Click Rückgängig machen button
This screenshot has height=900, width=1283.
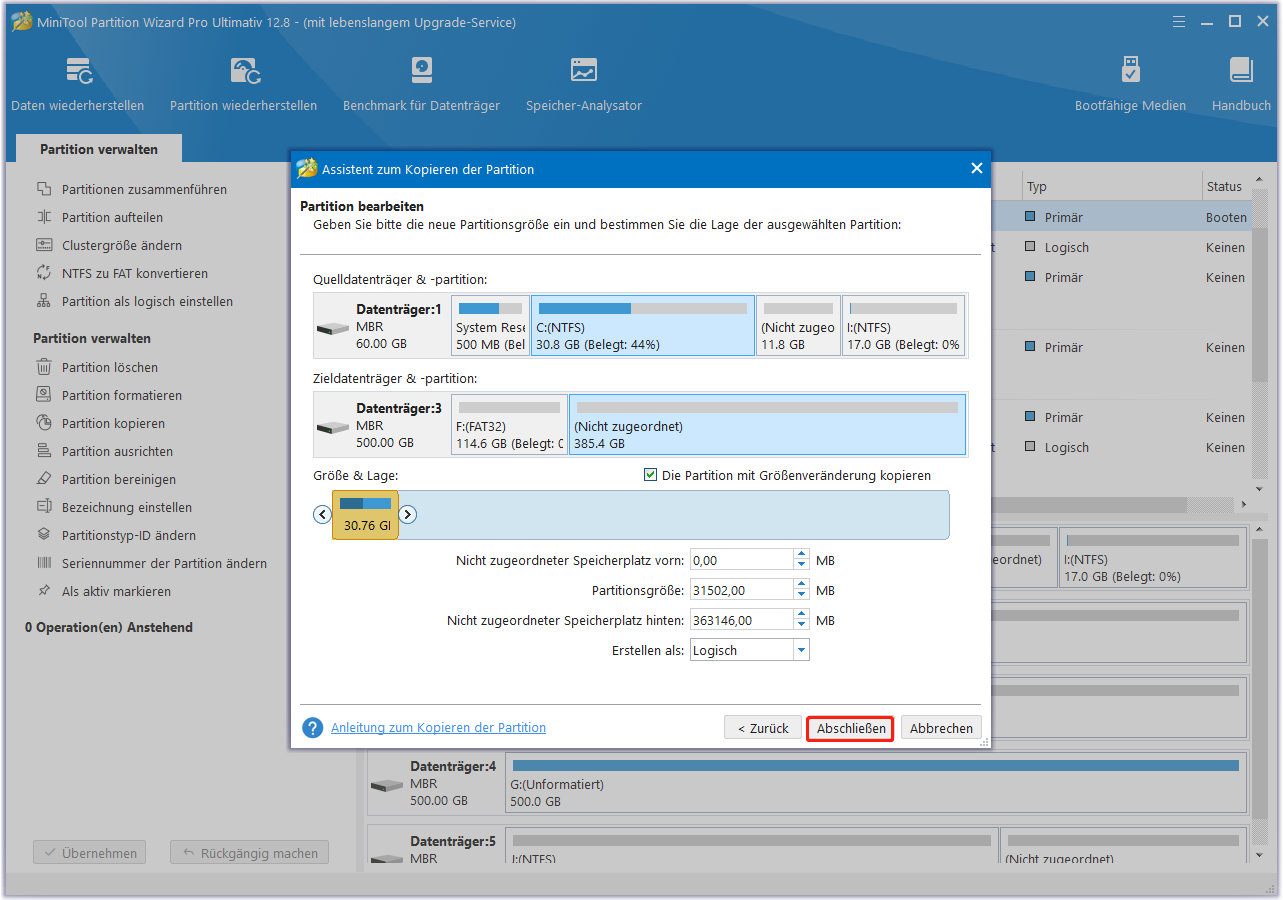249,853
